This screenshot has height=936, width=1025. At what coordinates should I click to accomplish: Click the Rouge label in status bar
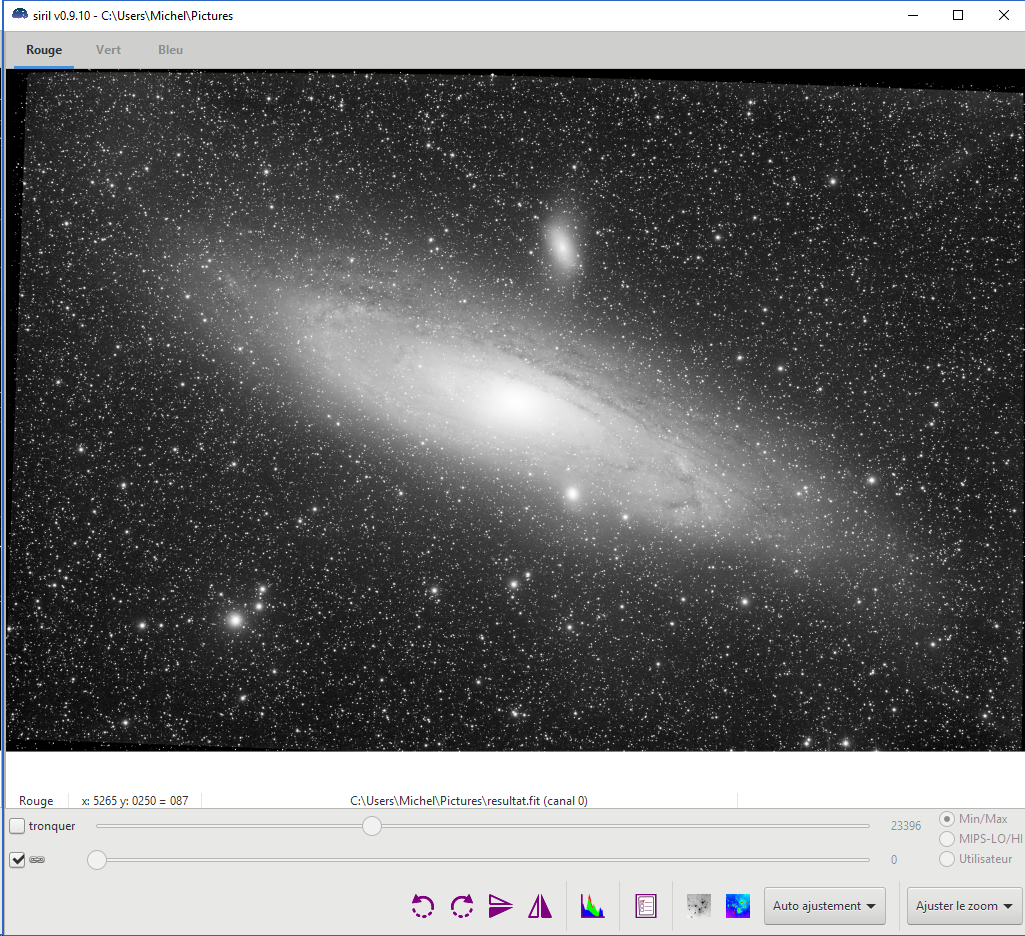tap(36, 801)
